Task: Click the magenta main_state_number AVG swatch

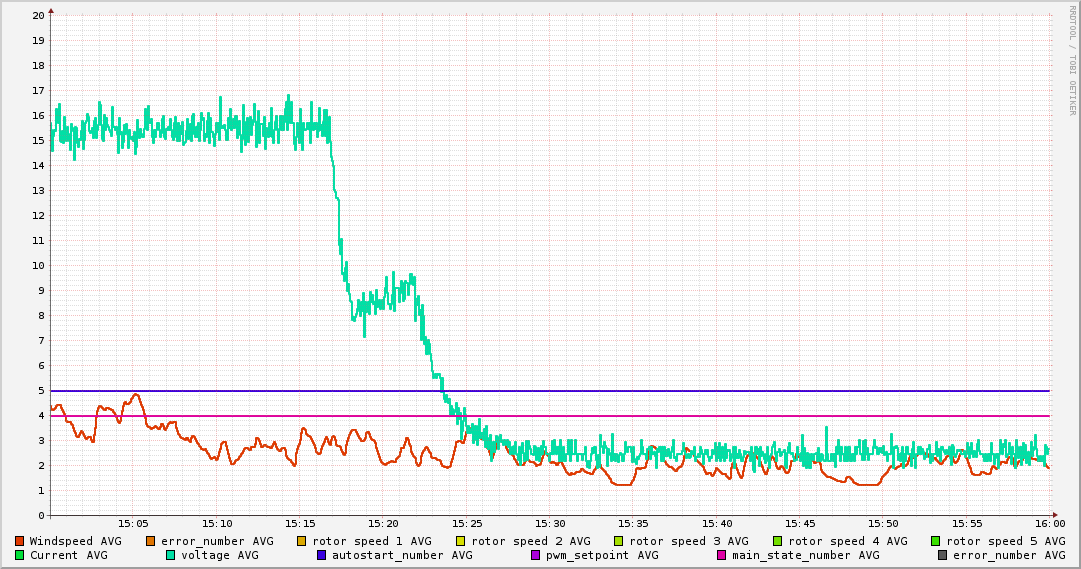Action: (x=722, y=555)
